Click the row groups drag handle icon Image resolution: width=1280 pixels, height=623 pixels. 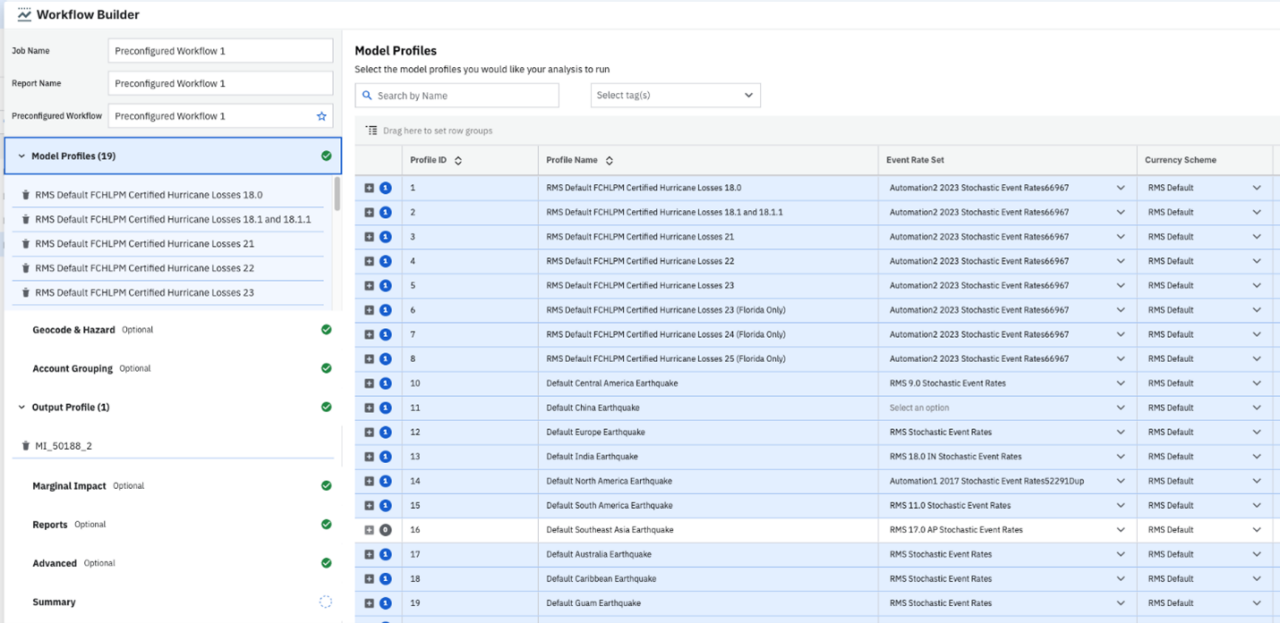coord(372,131)
